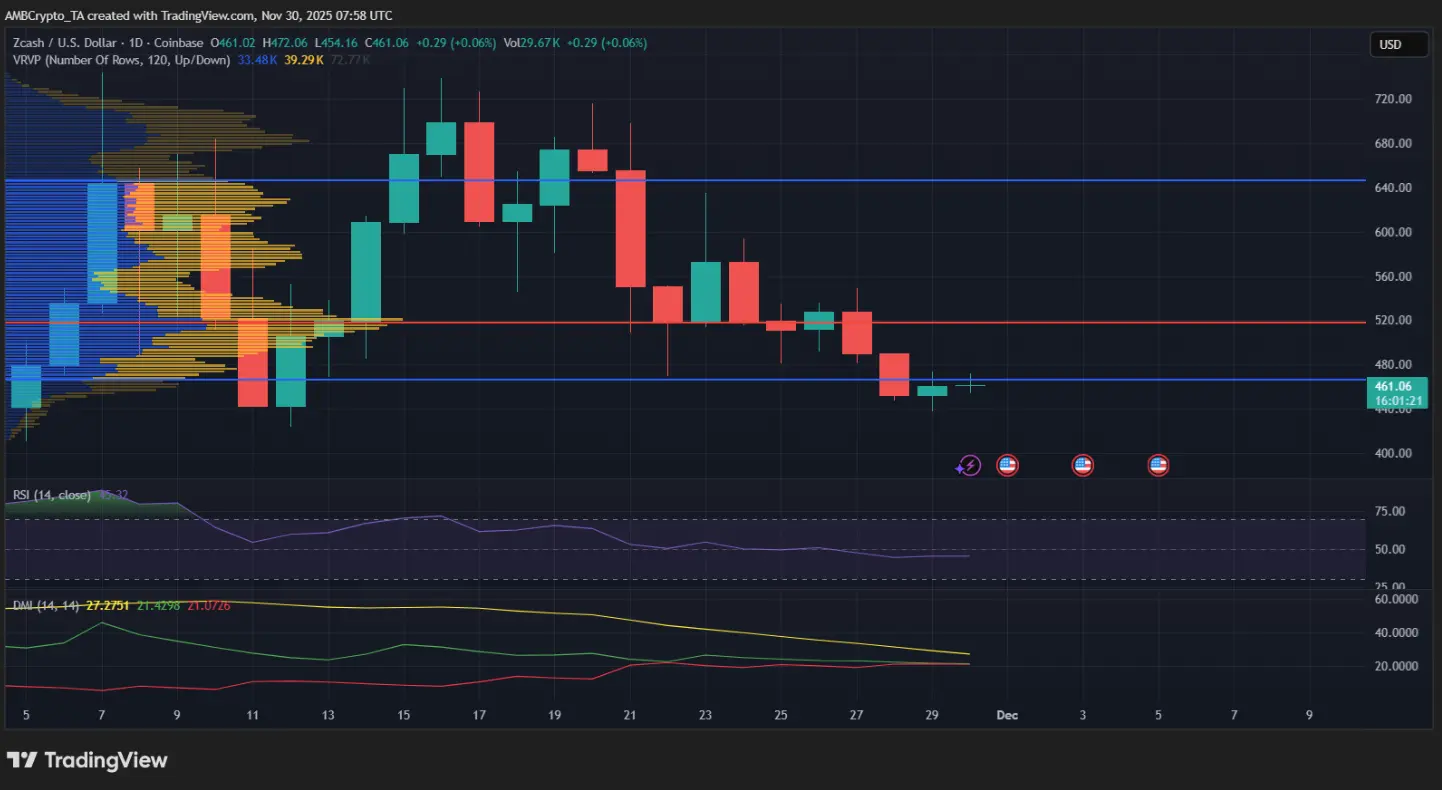Open the USD currency selector
Screen dimensions: 1442x790
(x=1398, y=44)
